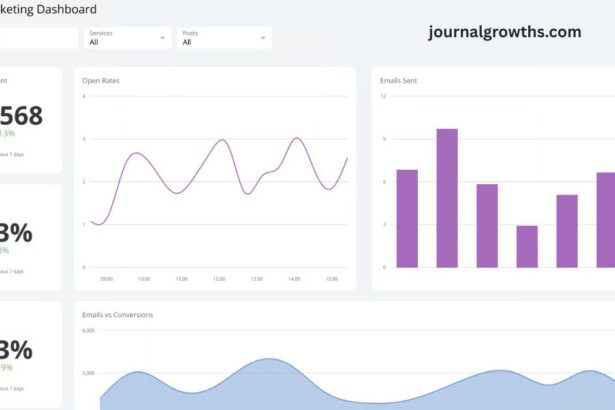Viewport: 615px width, 410px height.
Task: Click the Emails Sent chart title
Action: (399, 80)
